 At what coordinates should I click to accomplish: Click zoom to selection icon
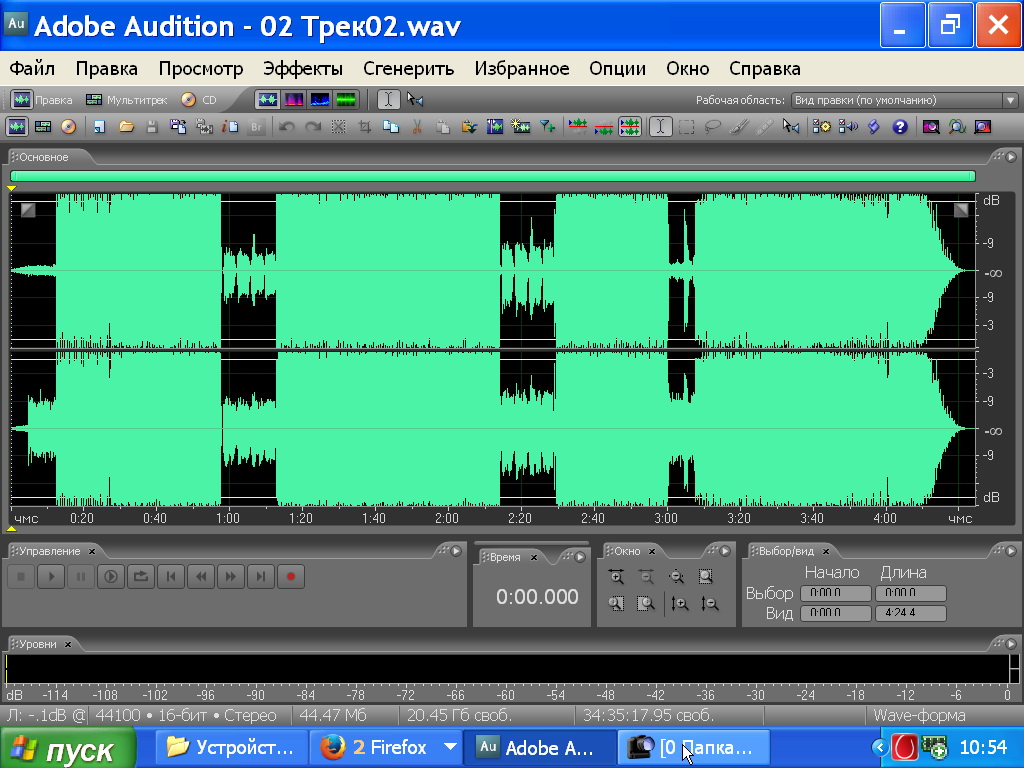(706, 577)
